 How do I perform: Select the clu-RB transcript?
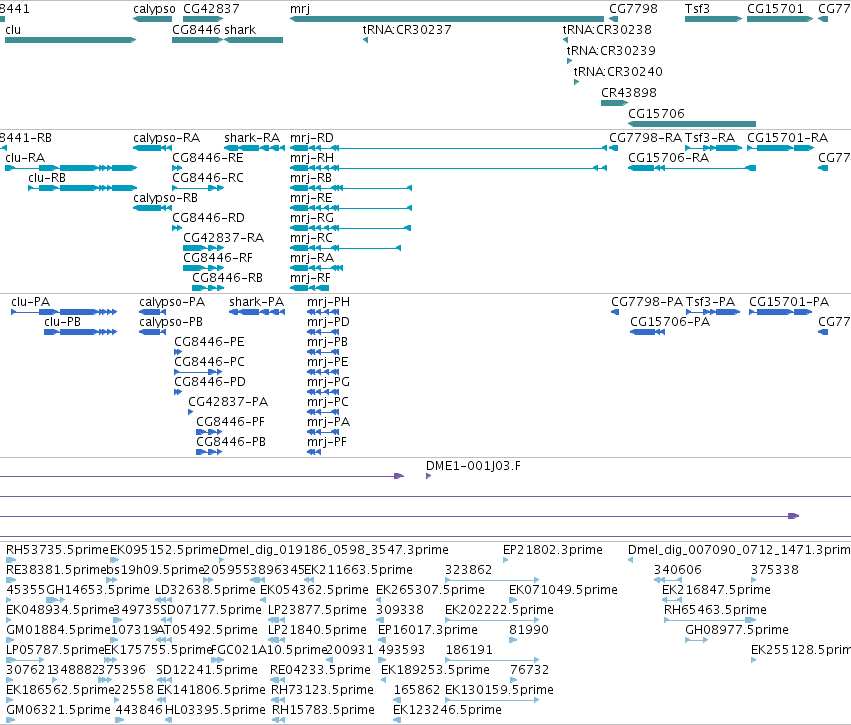[82, 188]
